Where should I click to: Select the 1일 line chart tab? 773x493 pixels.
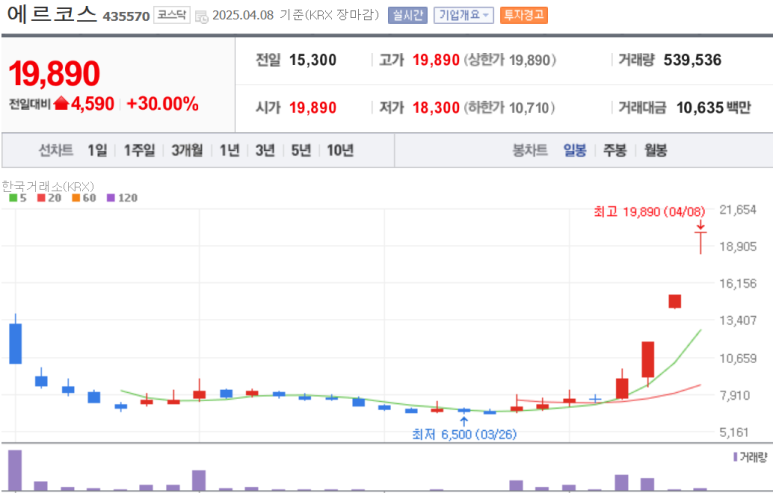coord(97,150)
